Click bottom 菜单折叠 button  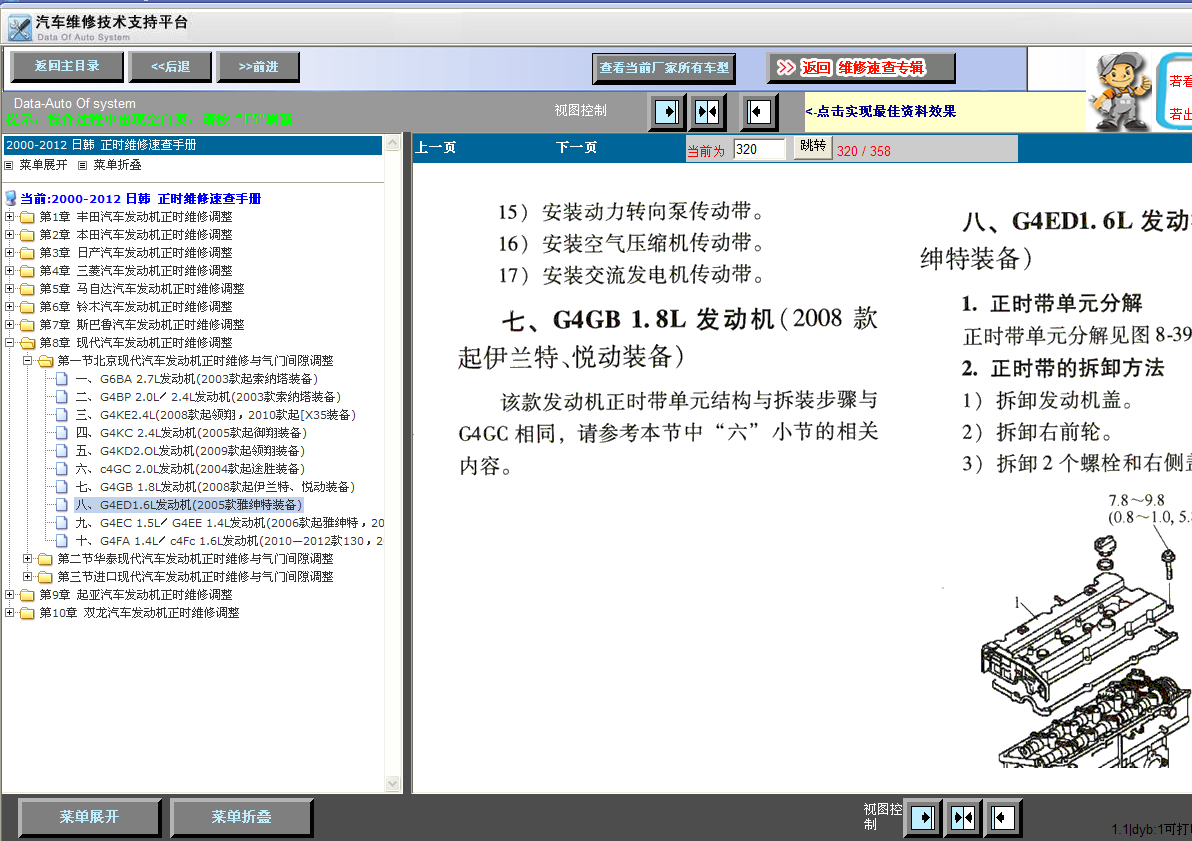(242, 817)
